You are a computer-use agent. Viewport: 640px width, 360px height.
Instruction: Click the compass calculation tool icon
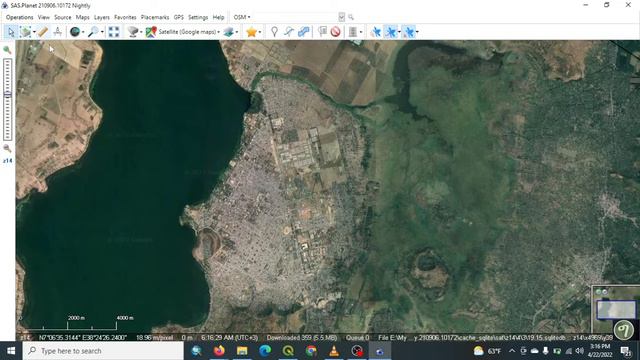tap(58, 32)
